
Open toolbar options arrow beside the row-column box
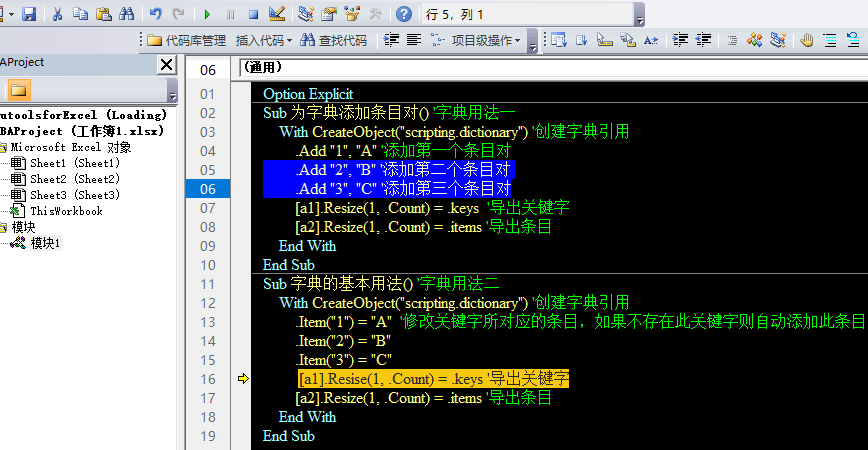639,14
